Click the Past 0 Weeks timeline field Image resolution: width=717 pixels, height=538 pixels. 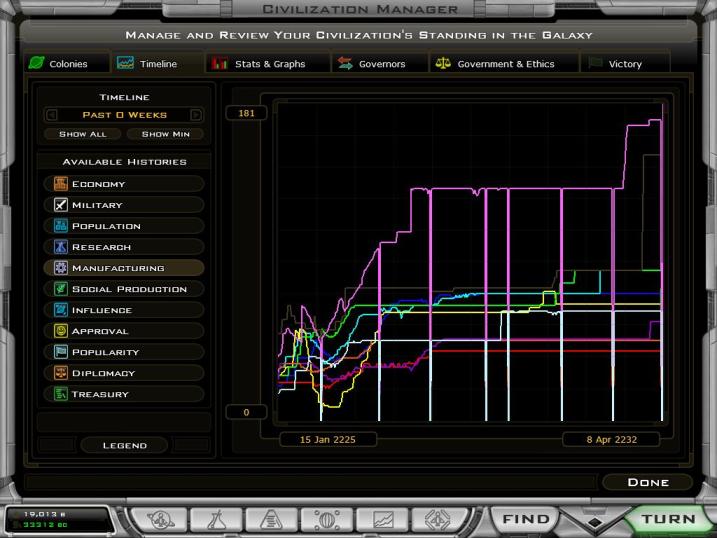tap(124, 115)
